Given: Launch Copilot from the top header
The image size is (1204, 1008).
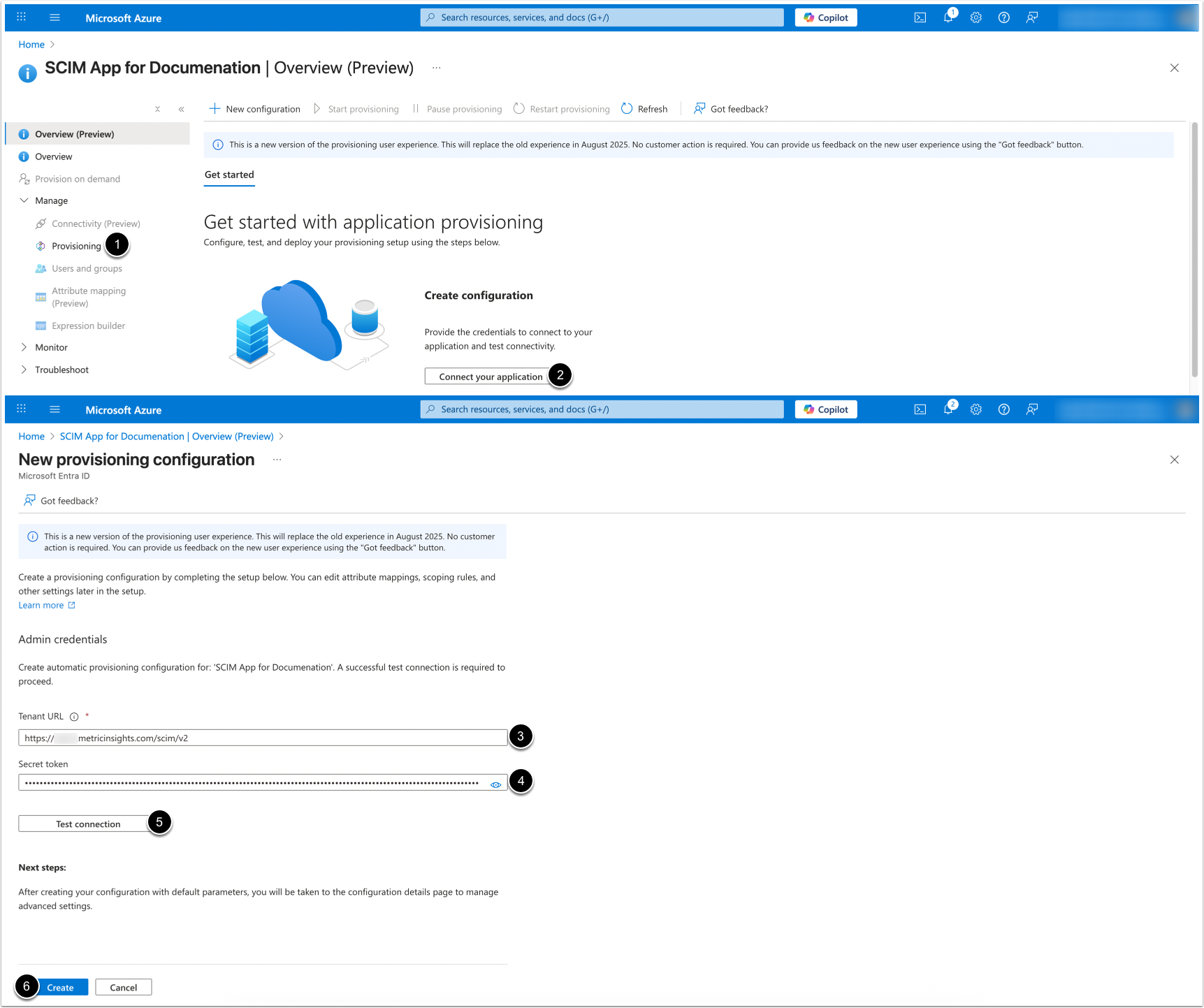Looking at the screenshot, I should (826, 17).
